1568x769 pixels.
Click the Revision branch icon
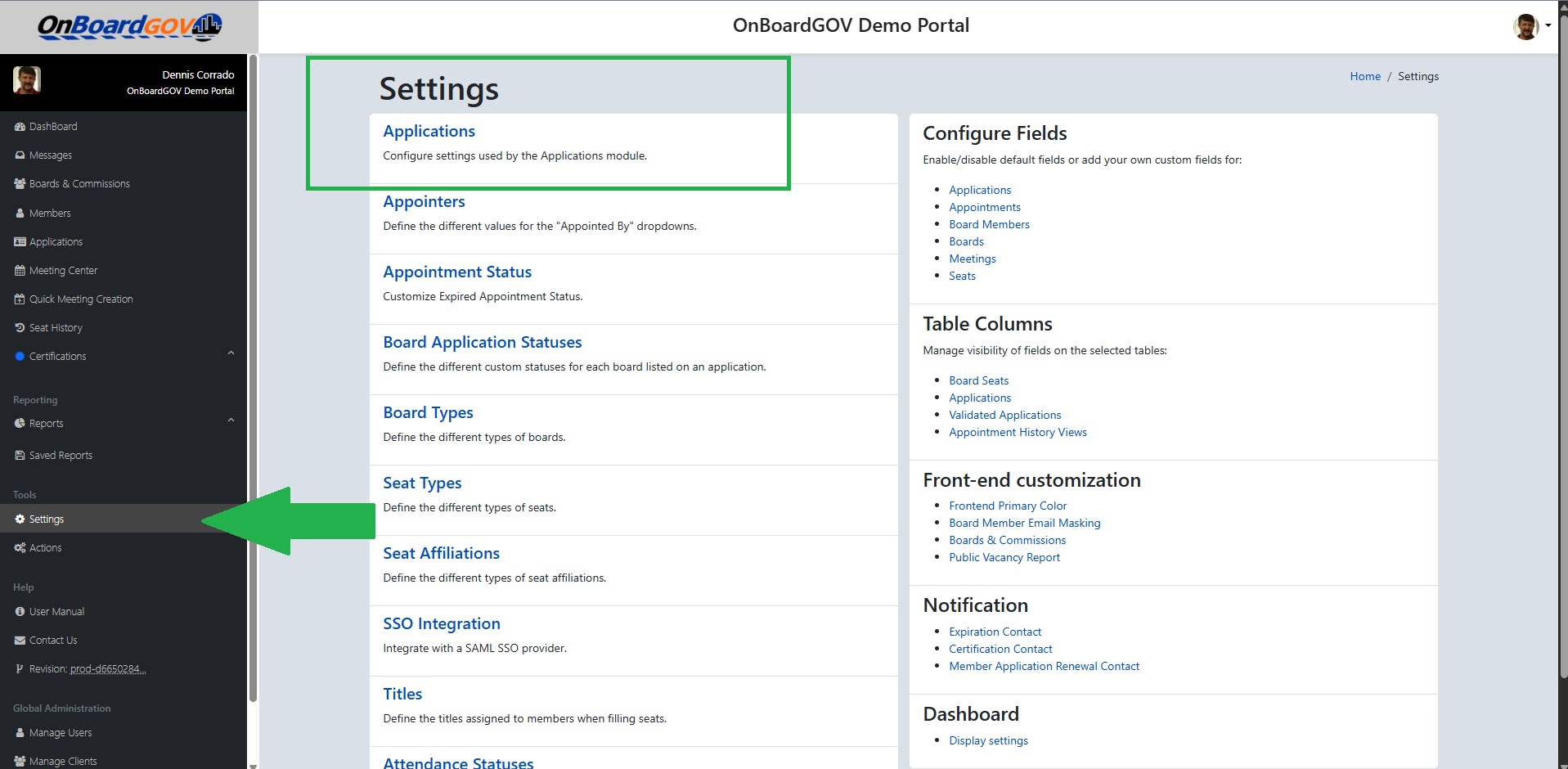point(20,669)
